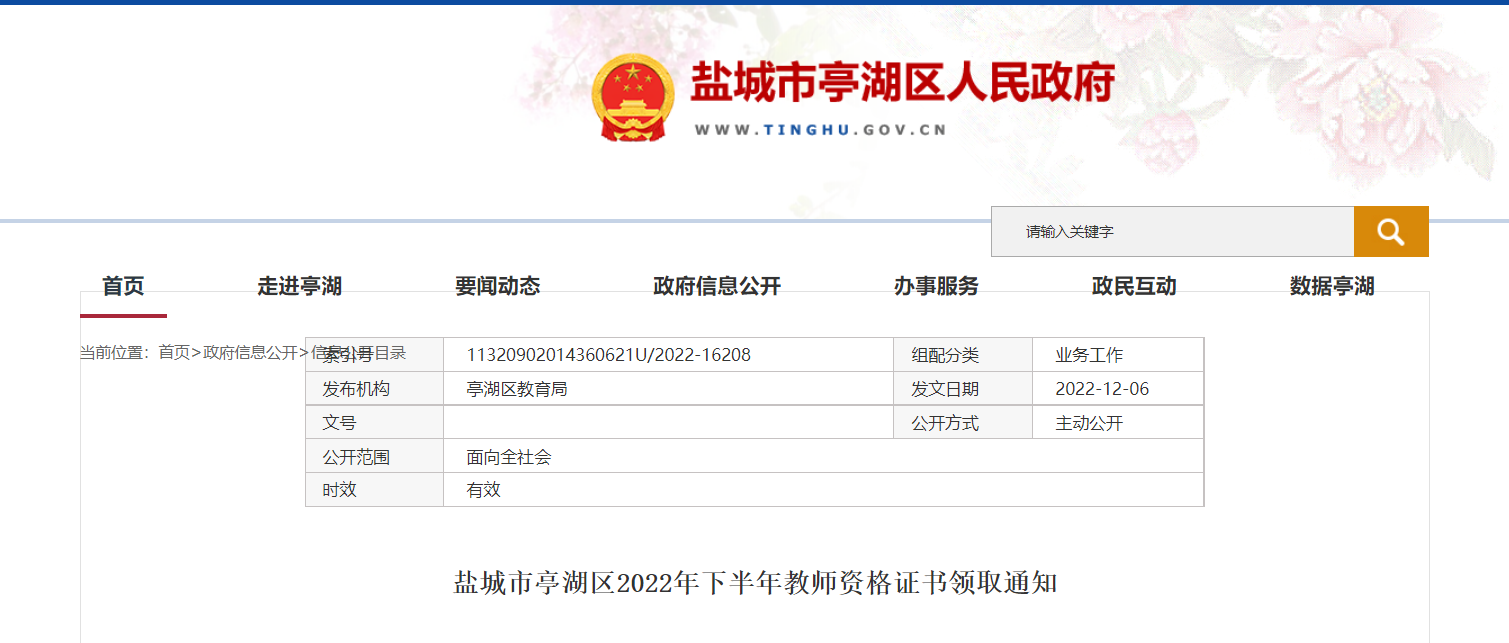1509x643 pixels.
Task: Select 办事服务 in the navigation bar
Action: tap(936, 287)
